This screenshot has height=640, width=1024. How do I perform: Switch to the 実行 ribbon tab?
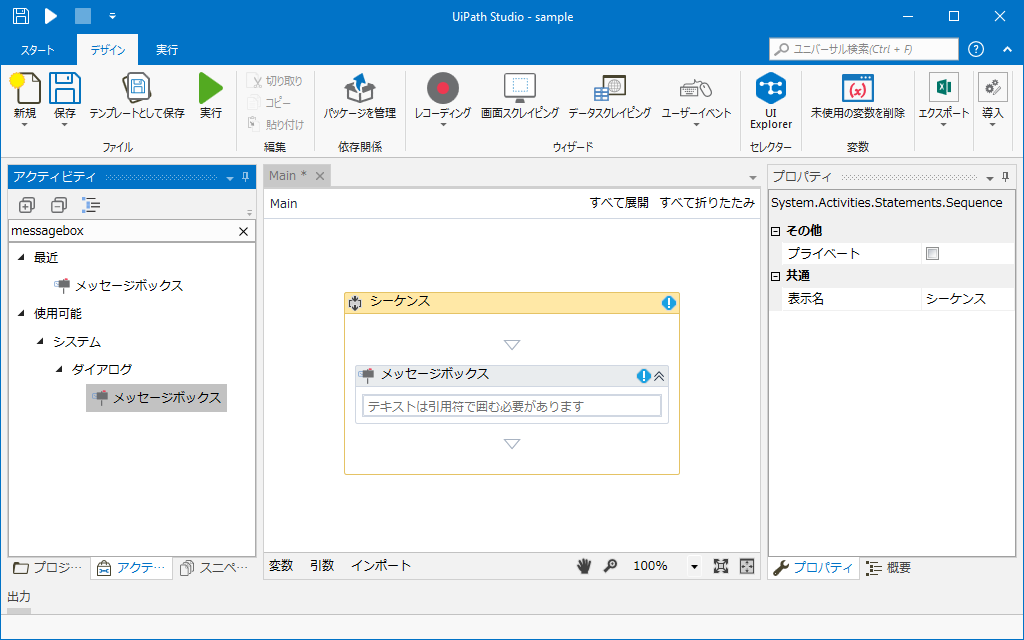[x=167, y=50]
